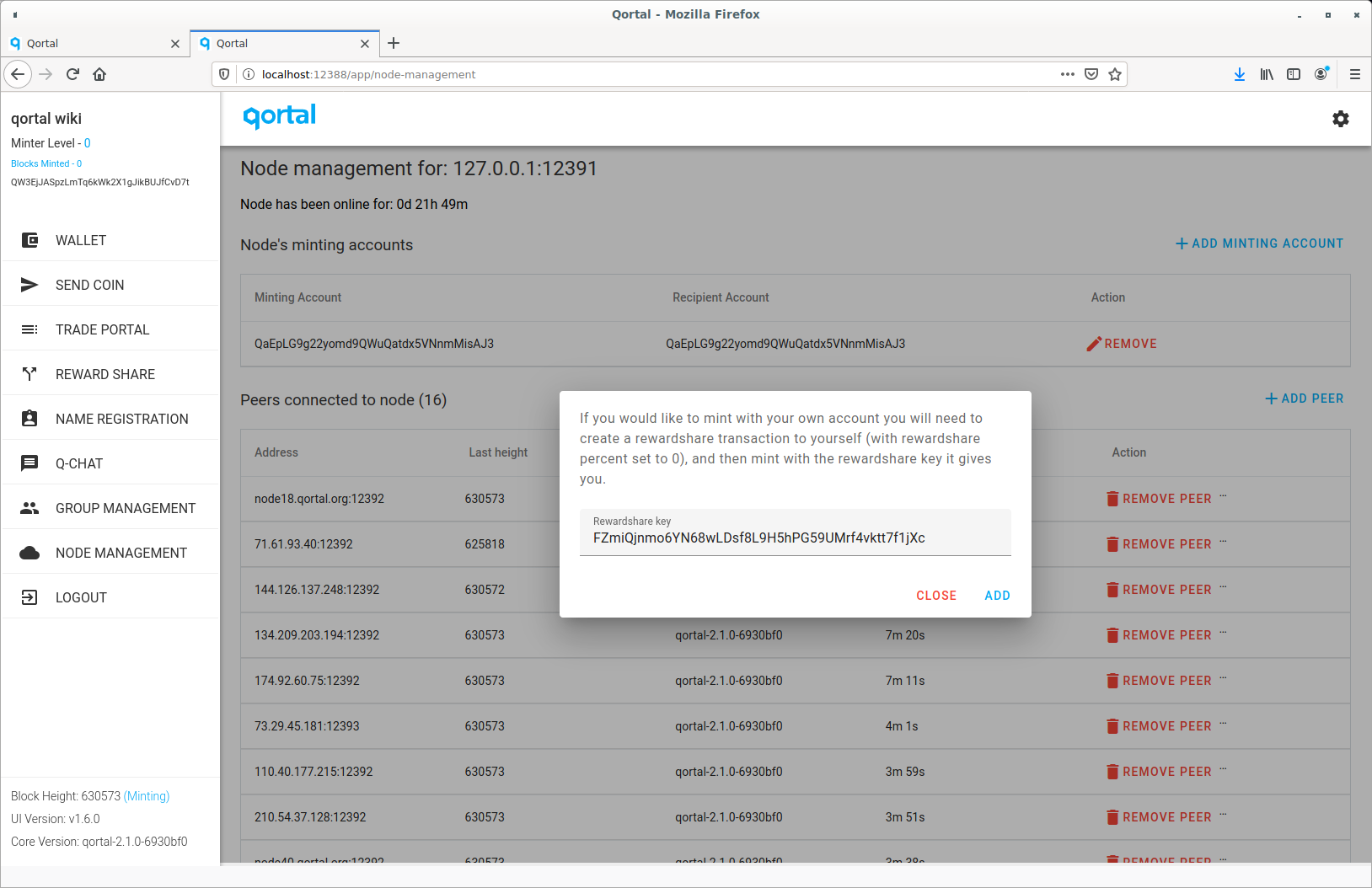Click the Name Registration badge icon

(29, 419)
